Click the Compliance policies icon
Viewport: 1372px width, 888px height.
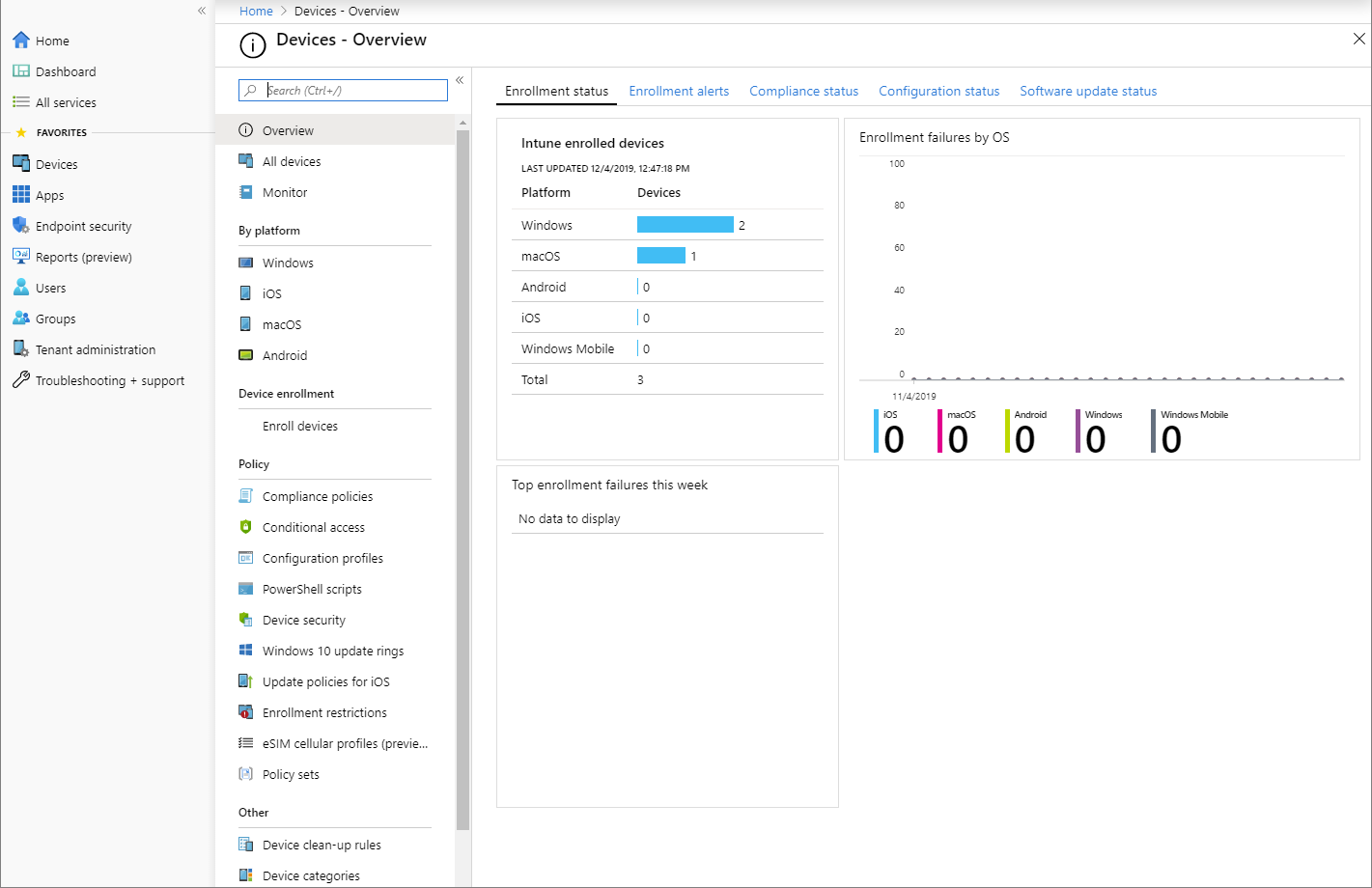(x=246, y=496)
